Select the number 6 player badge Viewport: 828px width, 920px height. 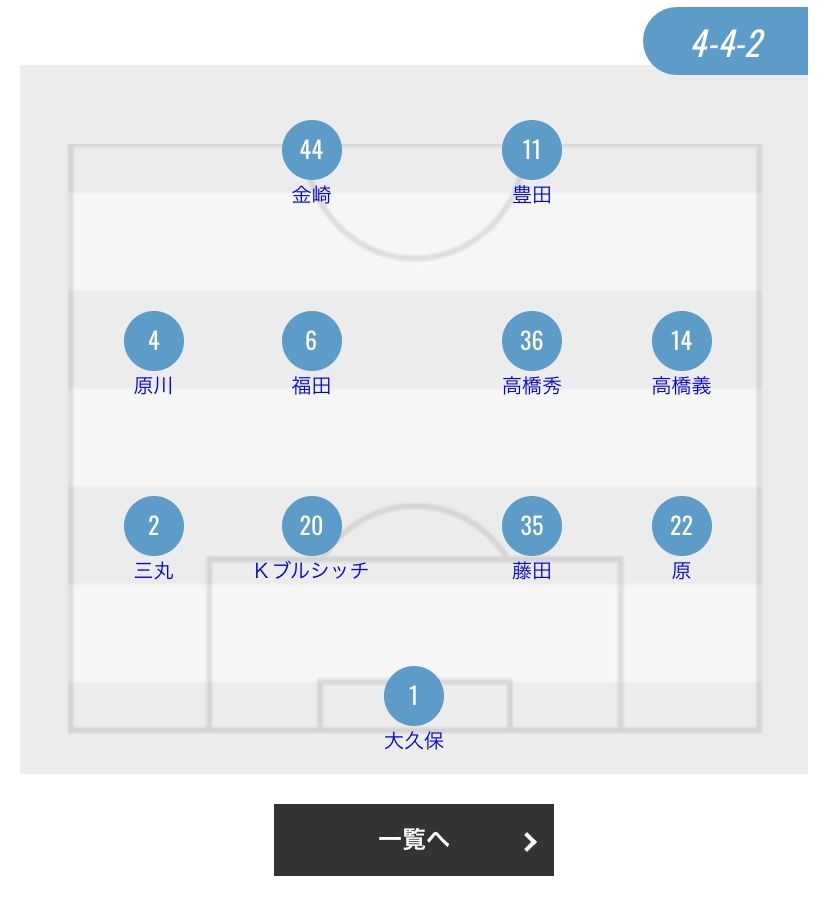[311, 341]
